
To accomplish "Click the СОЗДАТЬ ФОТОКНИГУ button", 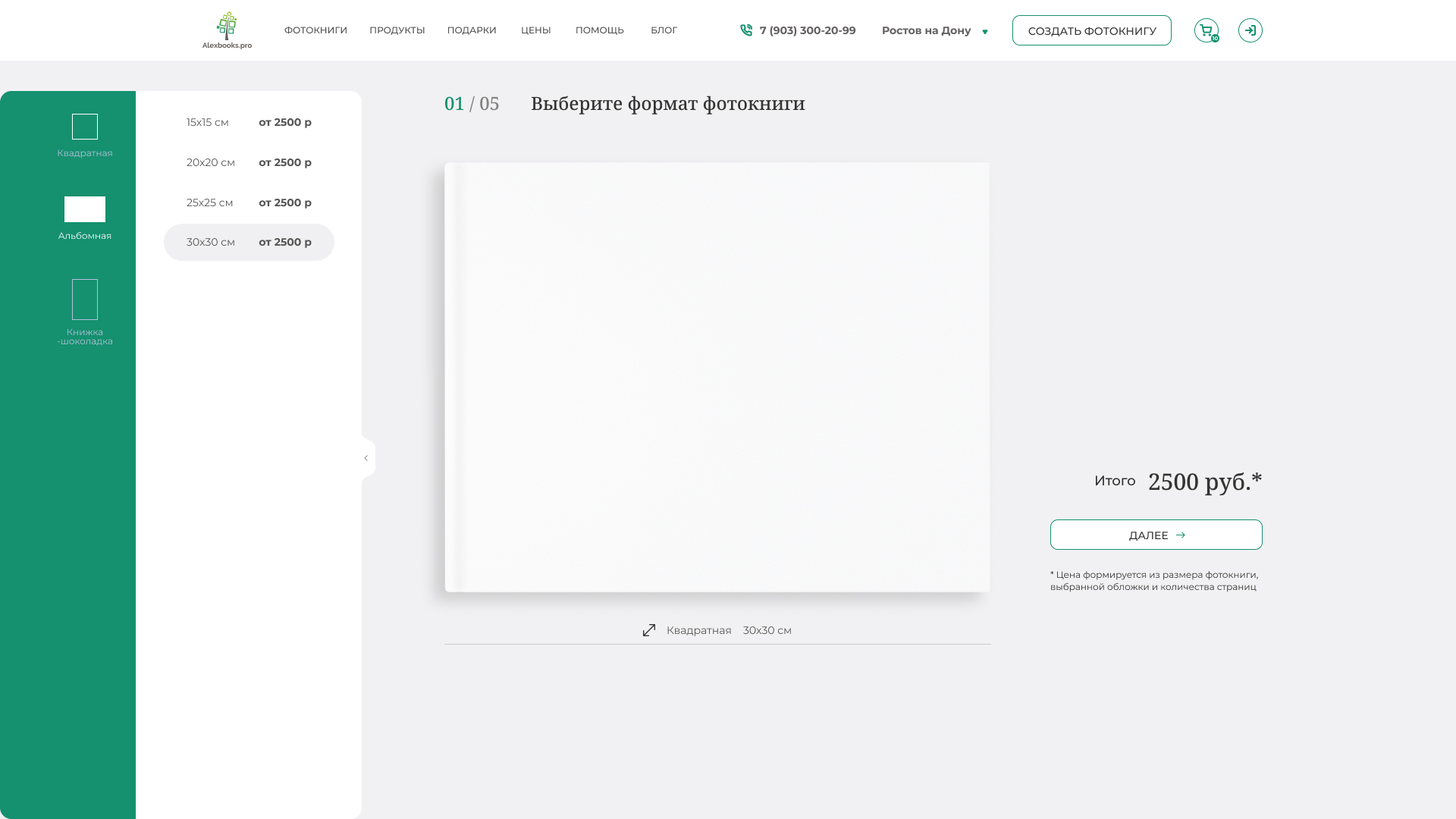I will (1092, 30).
